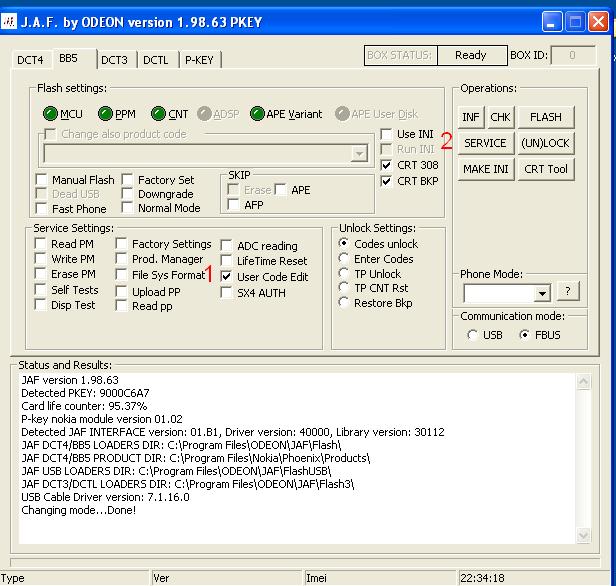Enable the Manual Flash checkbox
Viewport: 616px width, 586px height.
click(41, 179)
